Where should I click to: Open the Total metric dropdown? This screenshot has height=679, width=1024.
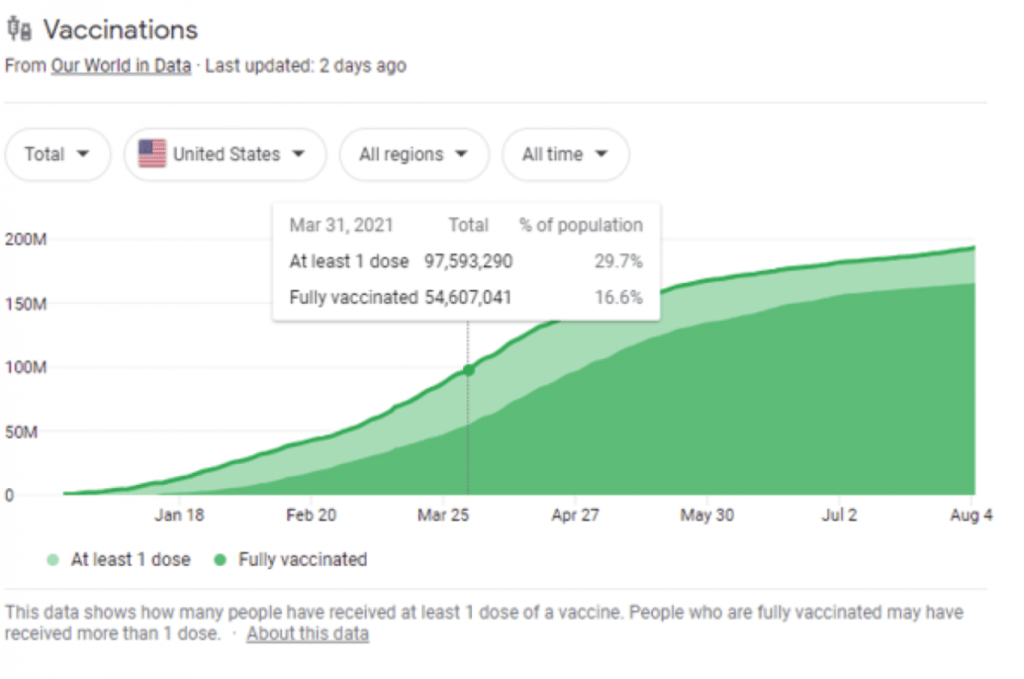click(x=57, y=154)
